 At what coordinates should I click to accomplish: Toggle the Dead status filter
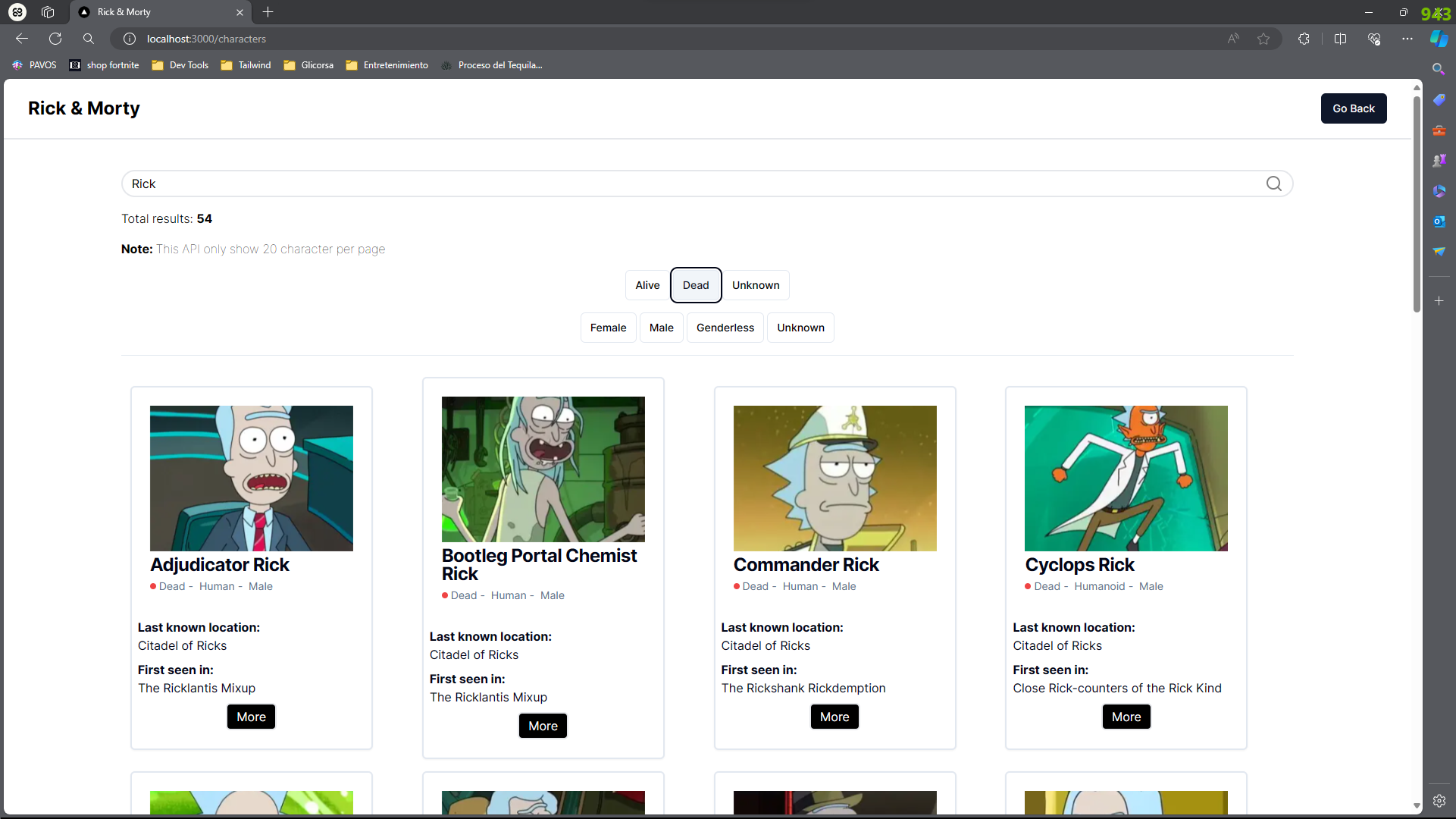click(x=695, y=285)
